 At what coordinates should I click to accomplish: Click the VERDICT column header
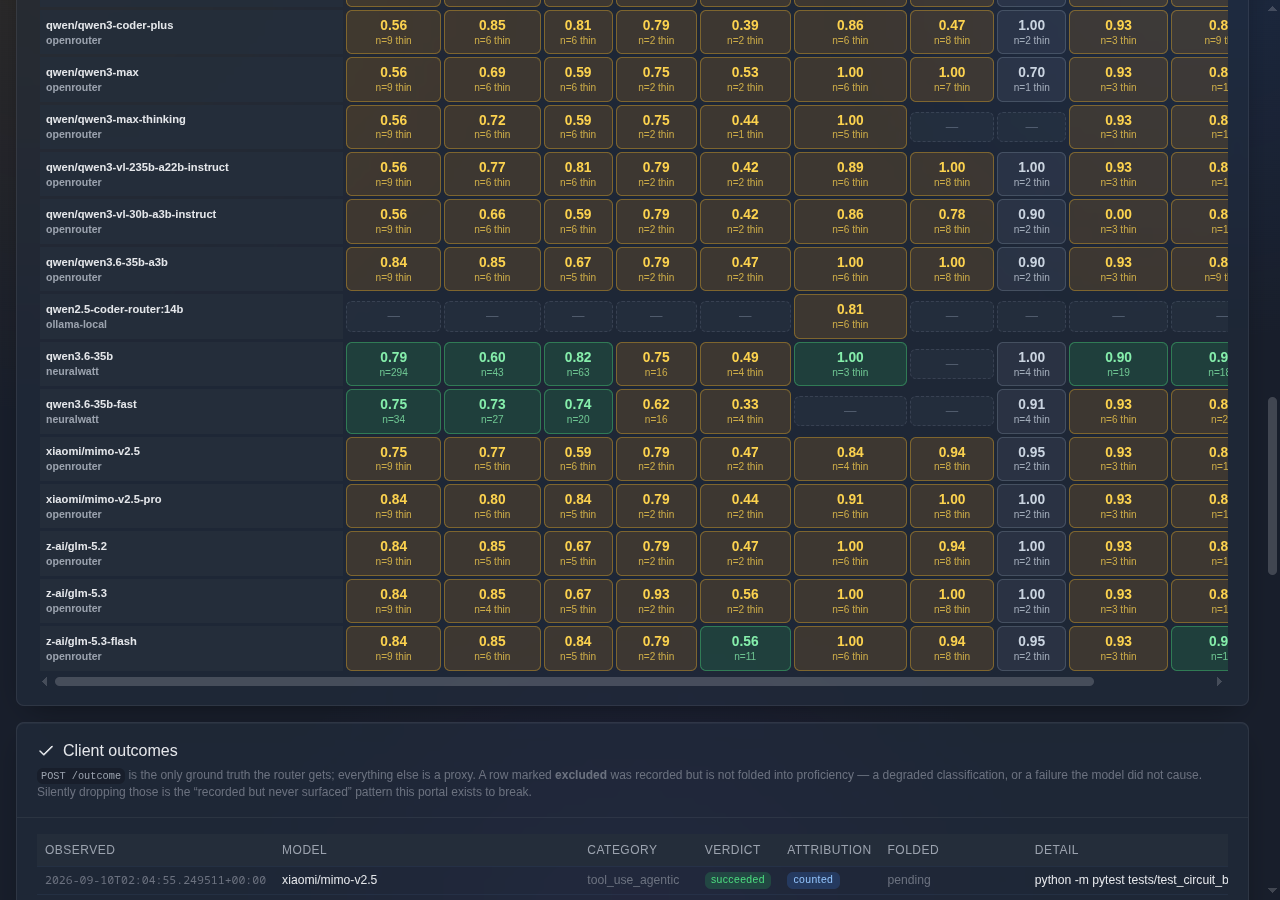coord(732,850)
